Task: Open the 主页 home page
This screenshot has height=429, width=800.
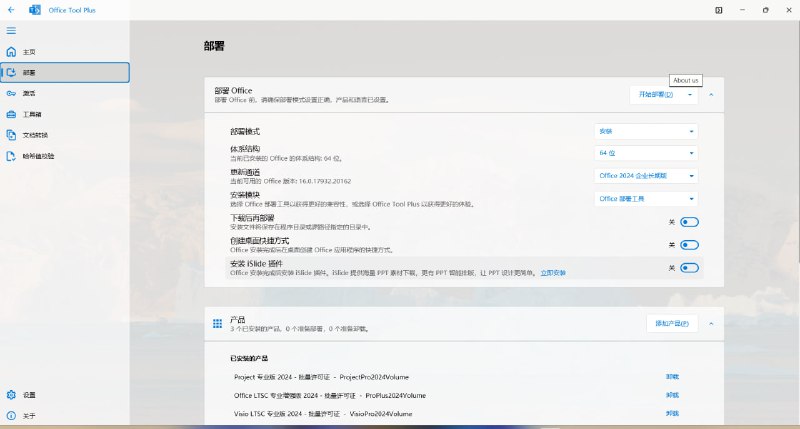Action: pyautogui.click(x=65, y=52)
